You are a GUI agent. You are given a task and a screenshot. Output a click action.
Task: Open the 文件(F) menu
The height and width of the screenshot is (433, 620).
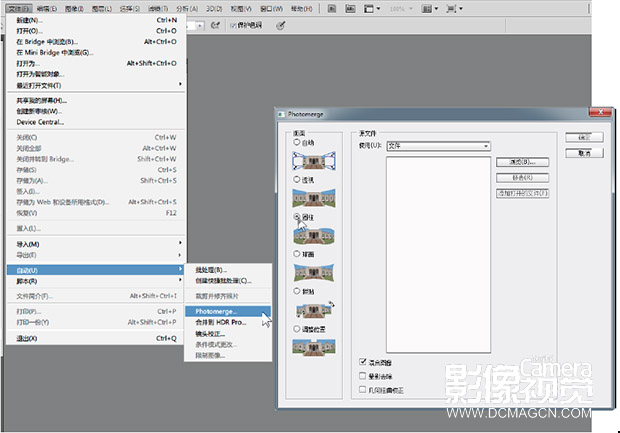tap(19, 9)
